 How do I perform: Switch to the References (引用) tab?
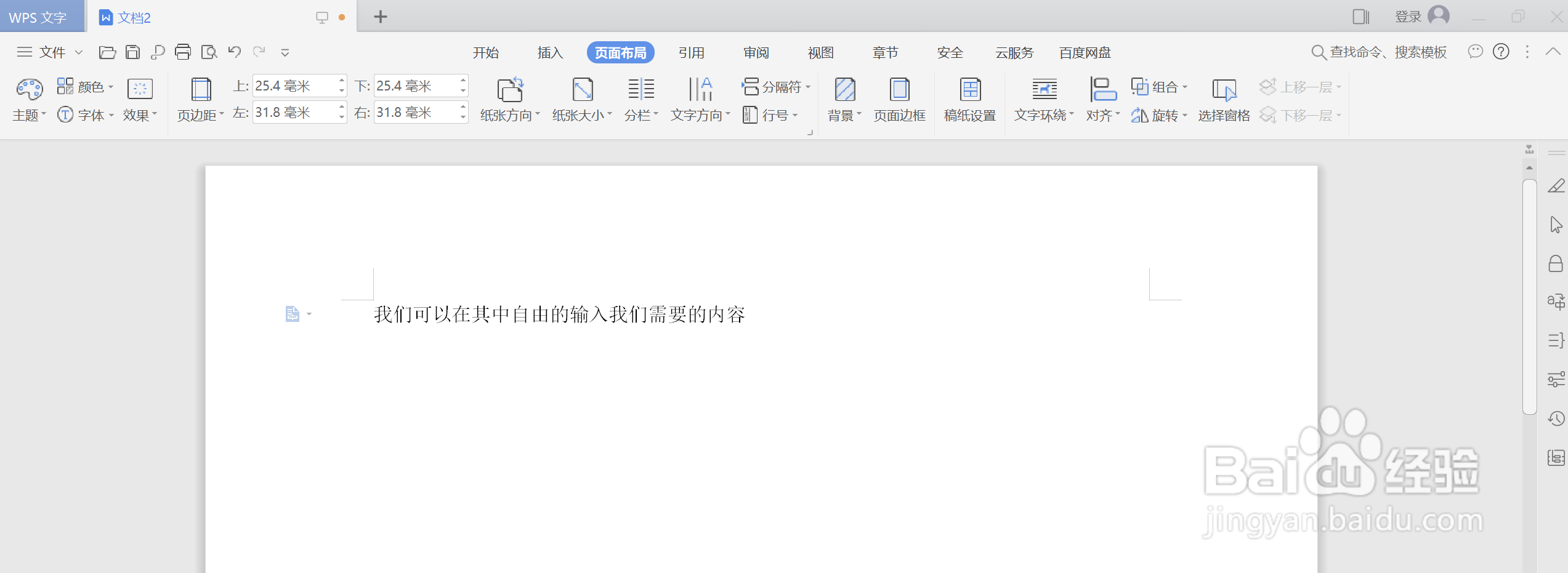tap(692, 53)
